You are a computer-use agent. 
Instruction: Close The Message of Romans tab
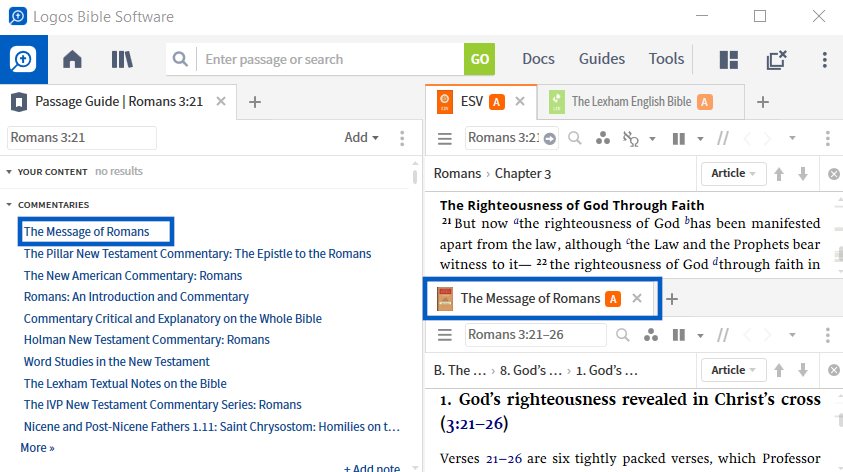point(637,298)
